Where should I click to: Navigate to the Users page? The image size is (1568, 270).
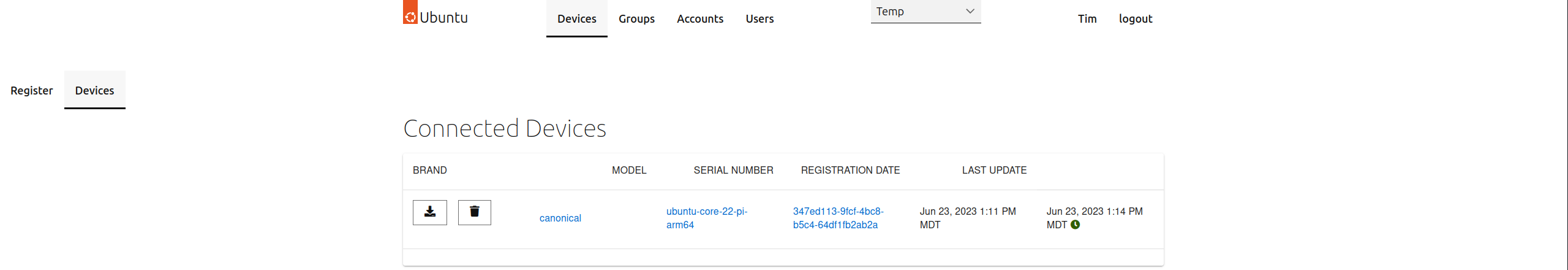click(759, 19)
